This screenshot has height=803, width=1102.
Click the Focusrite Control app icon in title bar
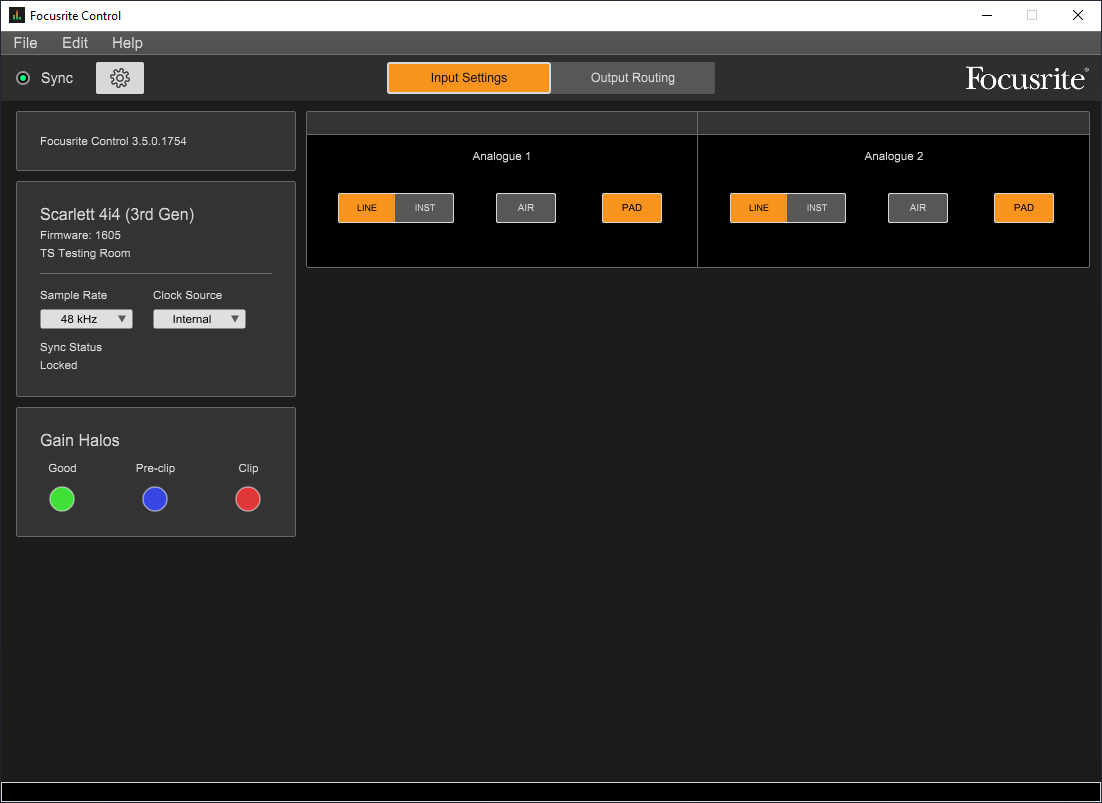pyautogui.click(x=16, y=15)
